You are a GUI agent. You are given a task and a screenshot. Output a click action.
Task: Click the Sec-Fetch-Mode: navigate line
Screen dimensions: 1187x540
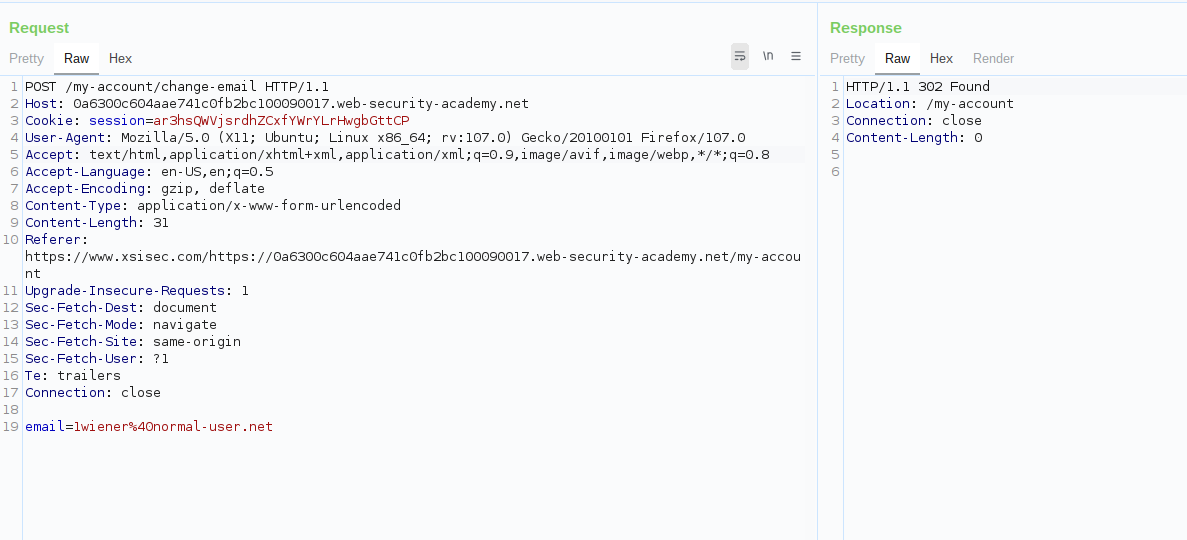tap(121, 325)
